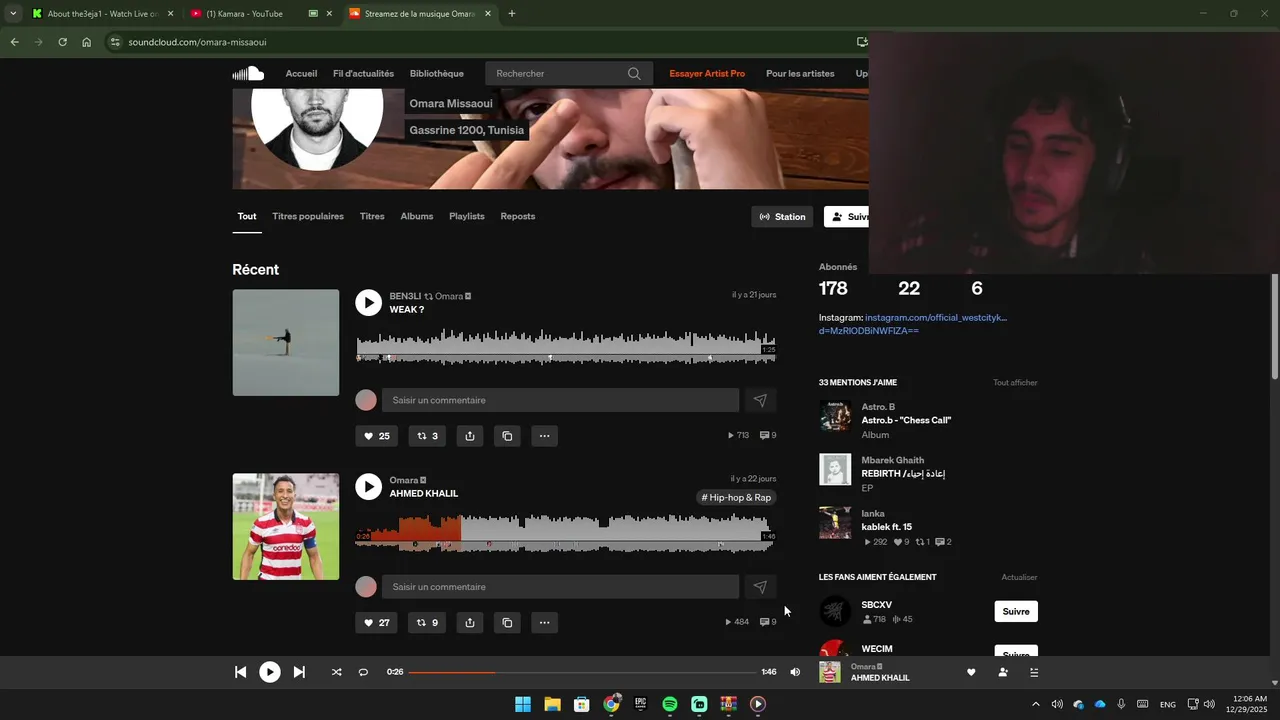The image size is (1280, 720).
Task: Open Spotify from the taskbar
Action: [x=670, y=704]
